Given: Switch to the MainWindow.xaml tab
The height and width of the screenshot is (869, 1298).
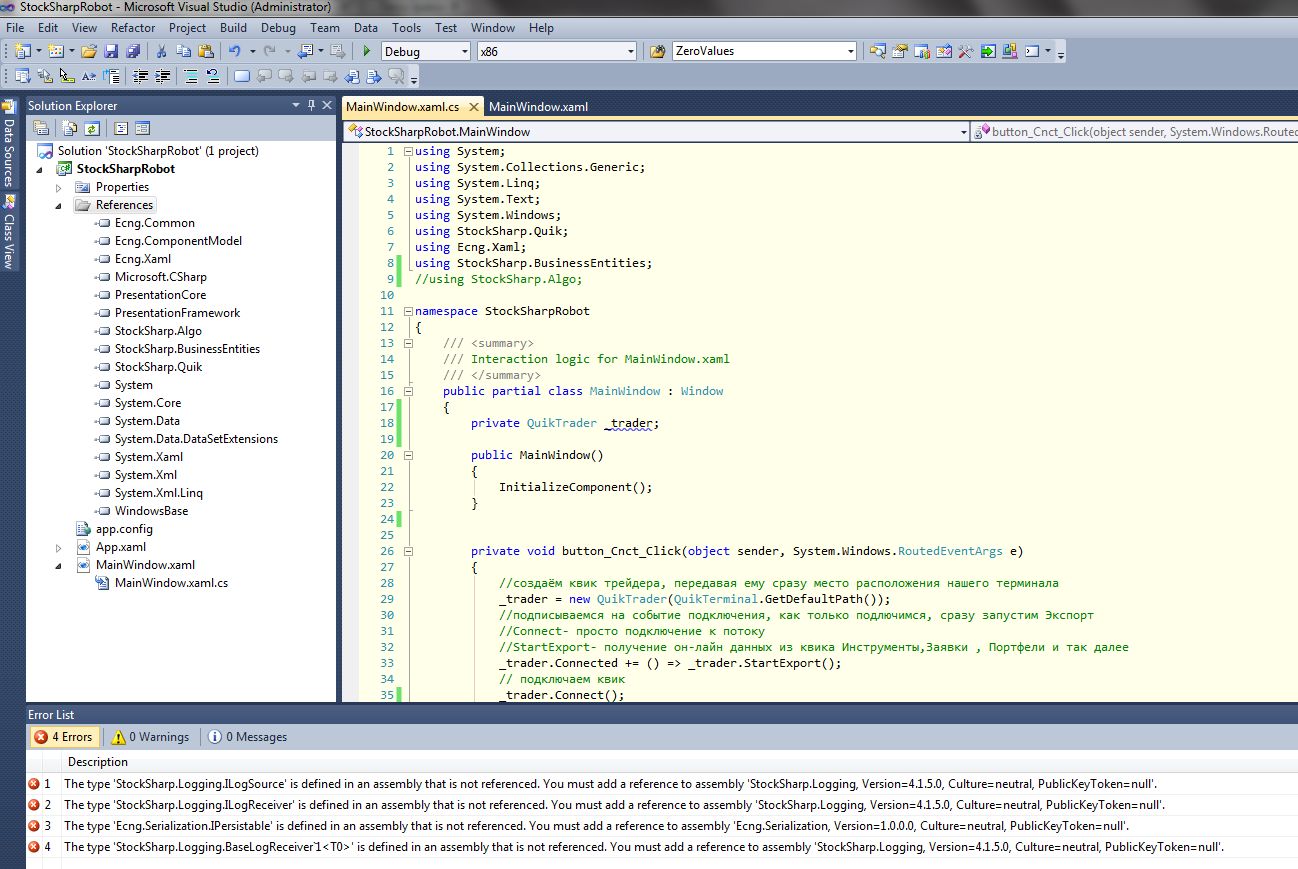Looking at the screenshot, I should click(538, 107).
